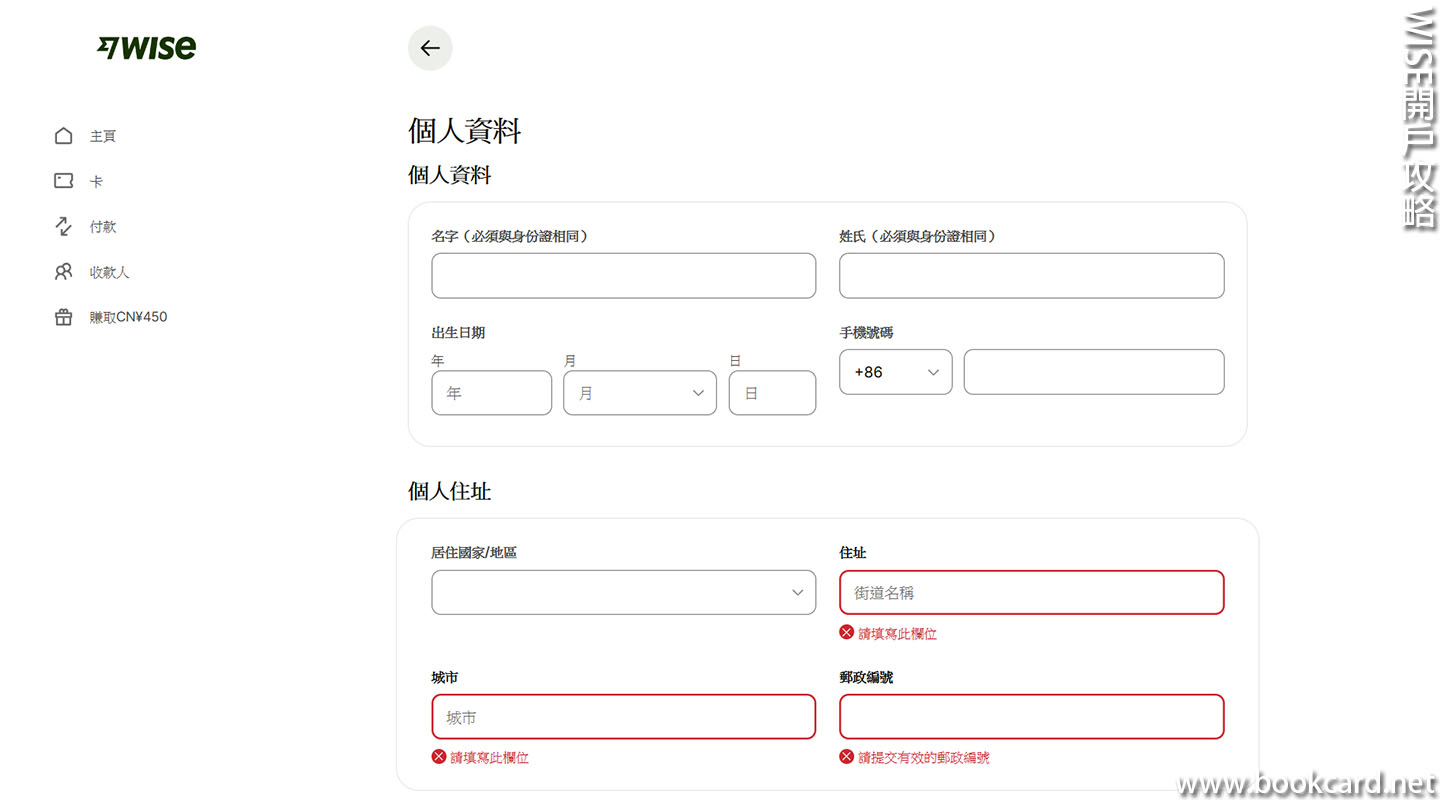The image size is (1440, 800).
Task: Click the recipients people icon
Action: pyautogui.click(x=64, y=272)
